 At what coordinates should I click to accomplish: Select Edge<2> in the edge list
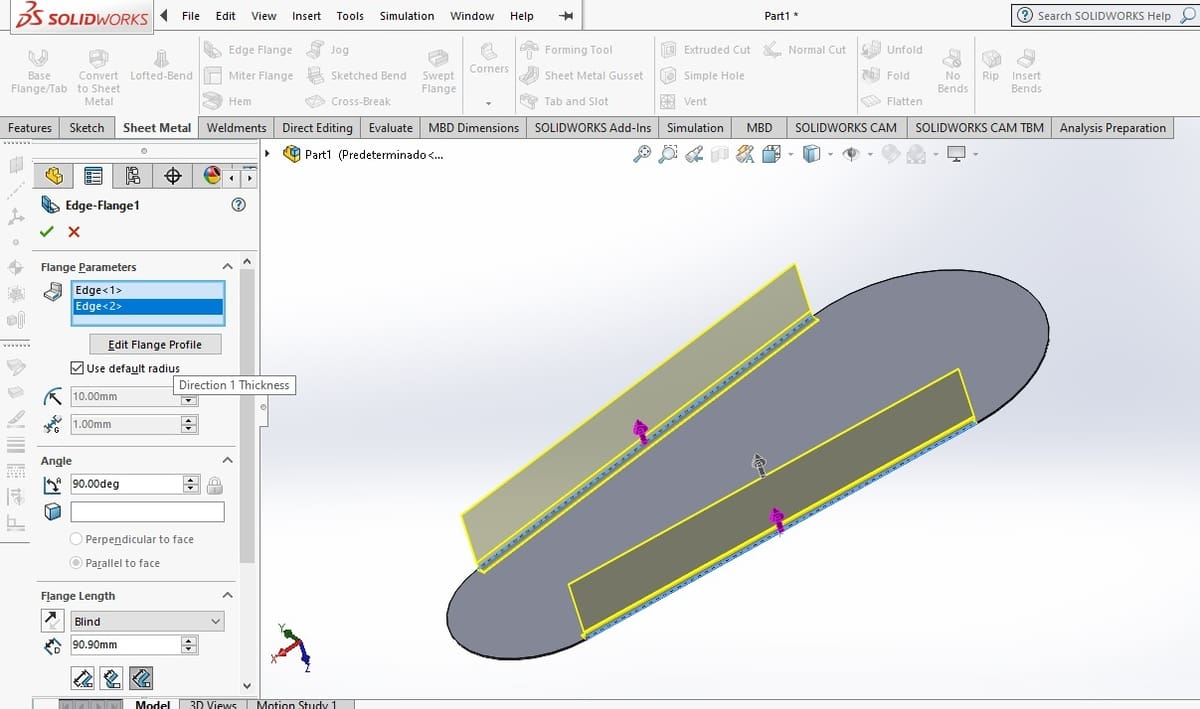coord(147,306)
